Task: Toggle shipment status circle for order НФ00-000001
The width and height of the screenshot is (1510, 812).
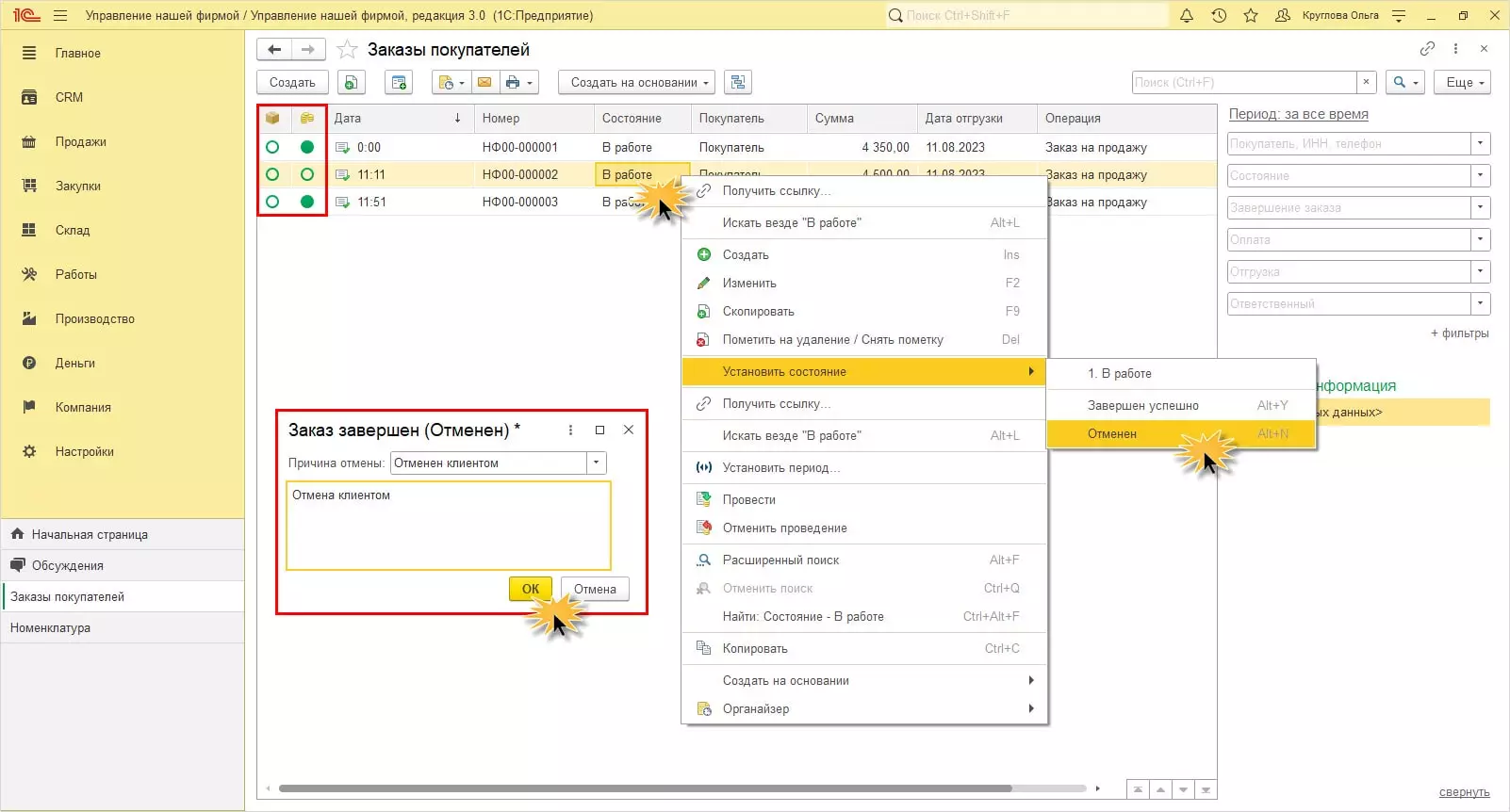Action: (272, 147)
